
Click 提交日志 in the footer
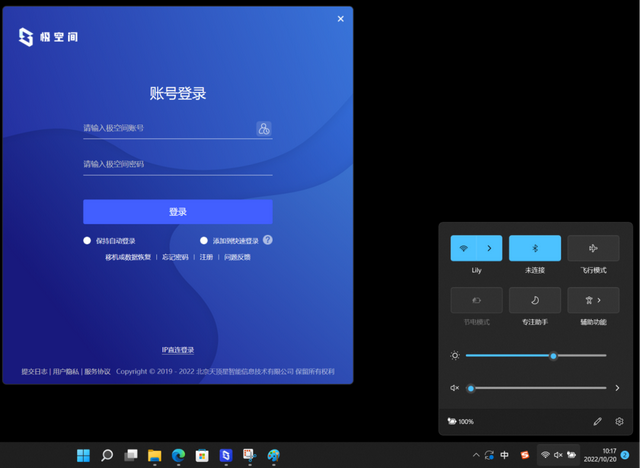pyautogui.click(x=34, y=372)
